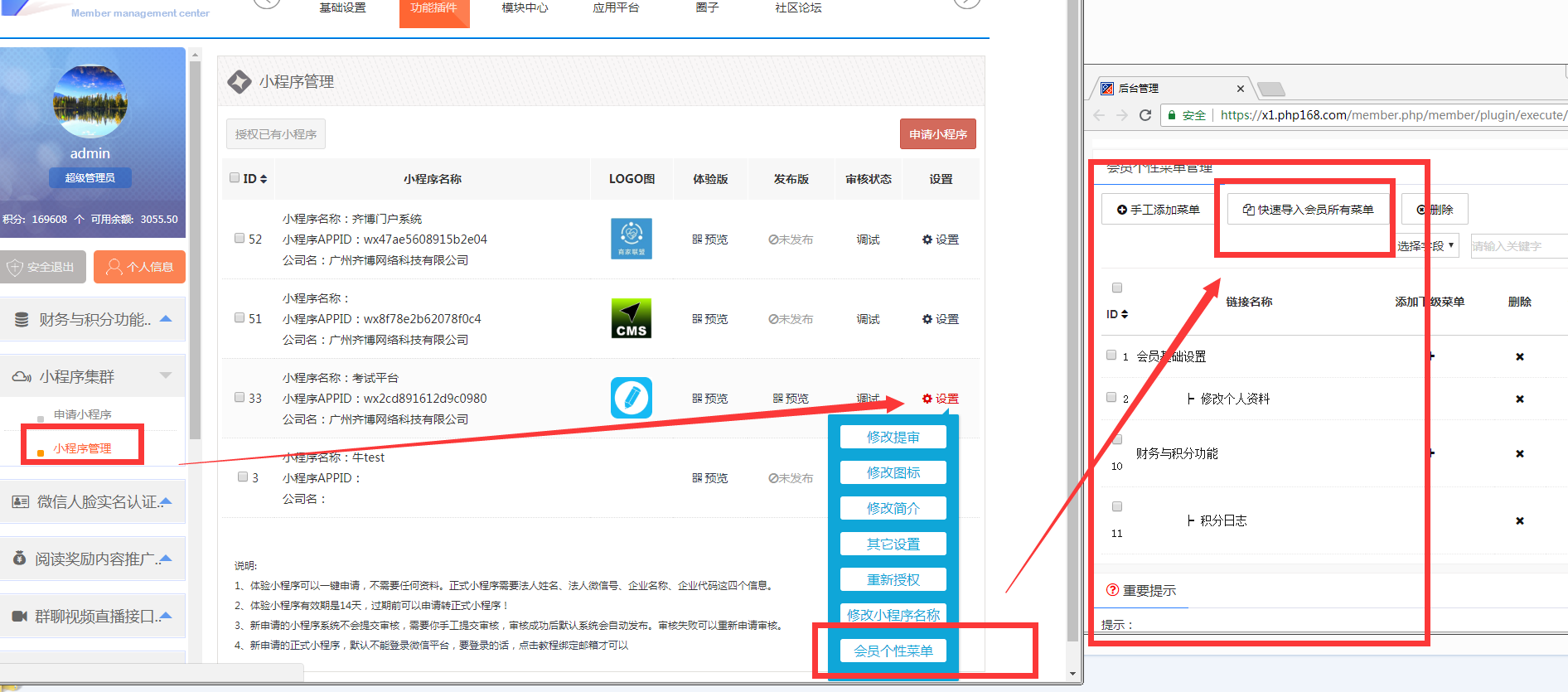Delete the 修改个人资料 menu row

[1519, 399]
